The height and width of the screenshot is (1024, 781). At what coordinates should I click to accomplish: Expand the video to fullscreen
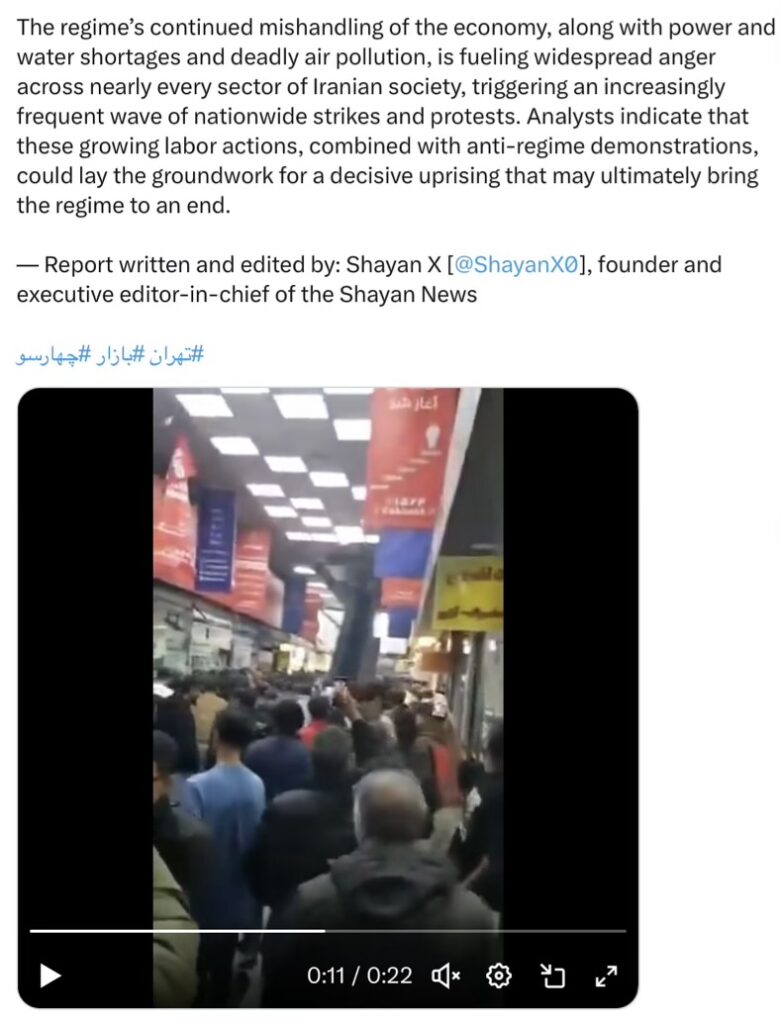(x=606, y=976)
